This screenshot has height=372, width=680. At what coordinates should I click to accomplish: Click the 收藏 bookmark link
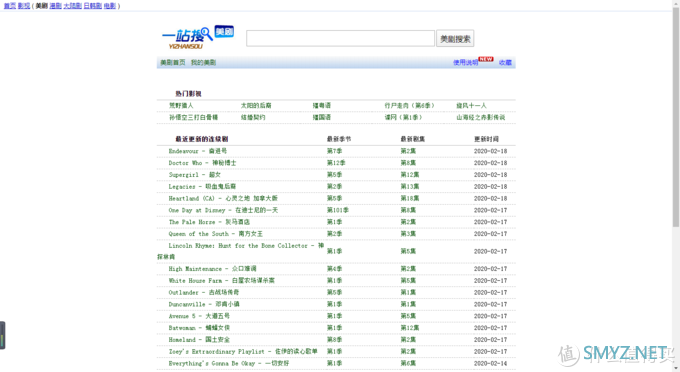click(505, 62)
